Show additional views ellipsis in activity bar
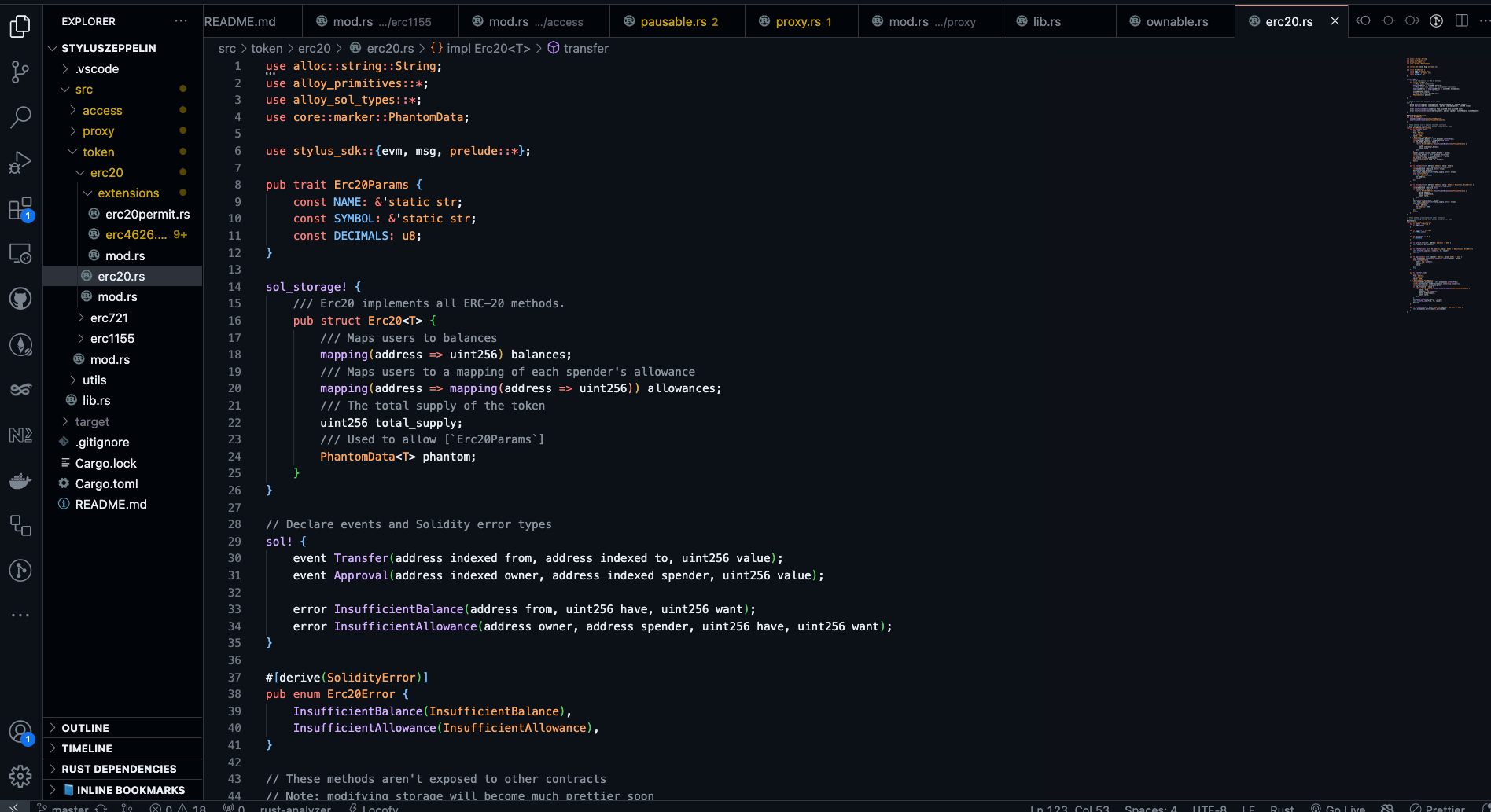1491x812 pixels. pos(20,615)
